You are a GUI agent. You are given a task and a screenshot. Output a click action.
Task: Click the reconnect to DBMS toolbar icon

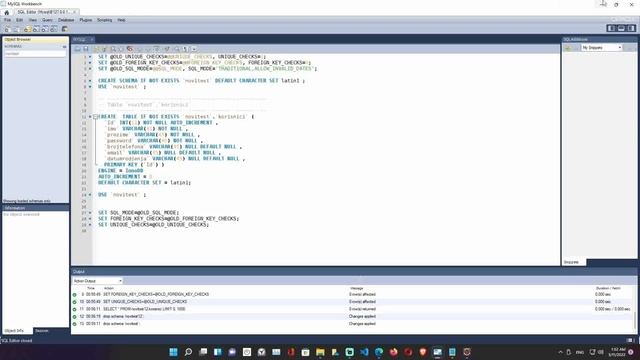(x=64, y=29)
